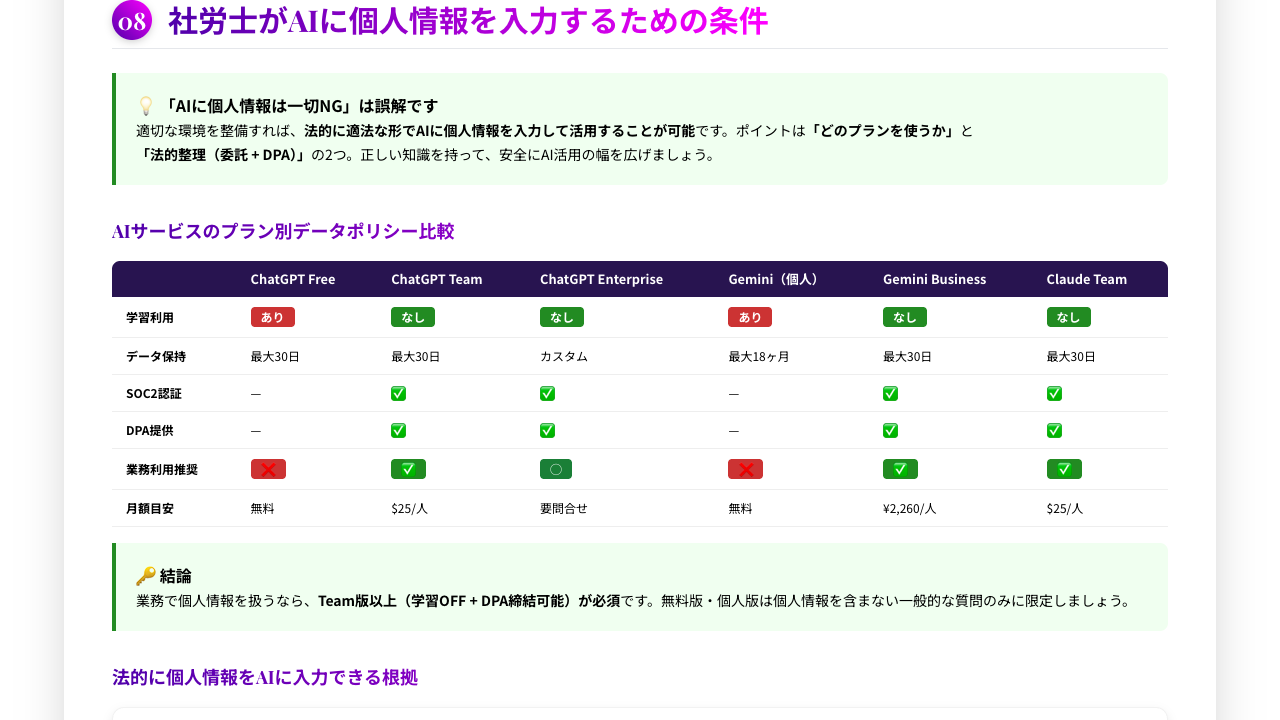
Task: Click the 最大18ヶ月 data retention cell
Action: point(759,357)
